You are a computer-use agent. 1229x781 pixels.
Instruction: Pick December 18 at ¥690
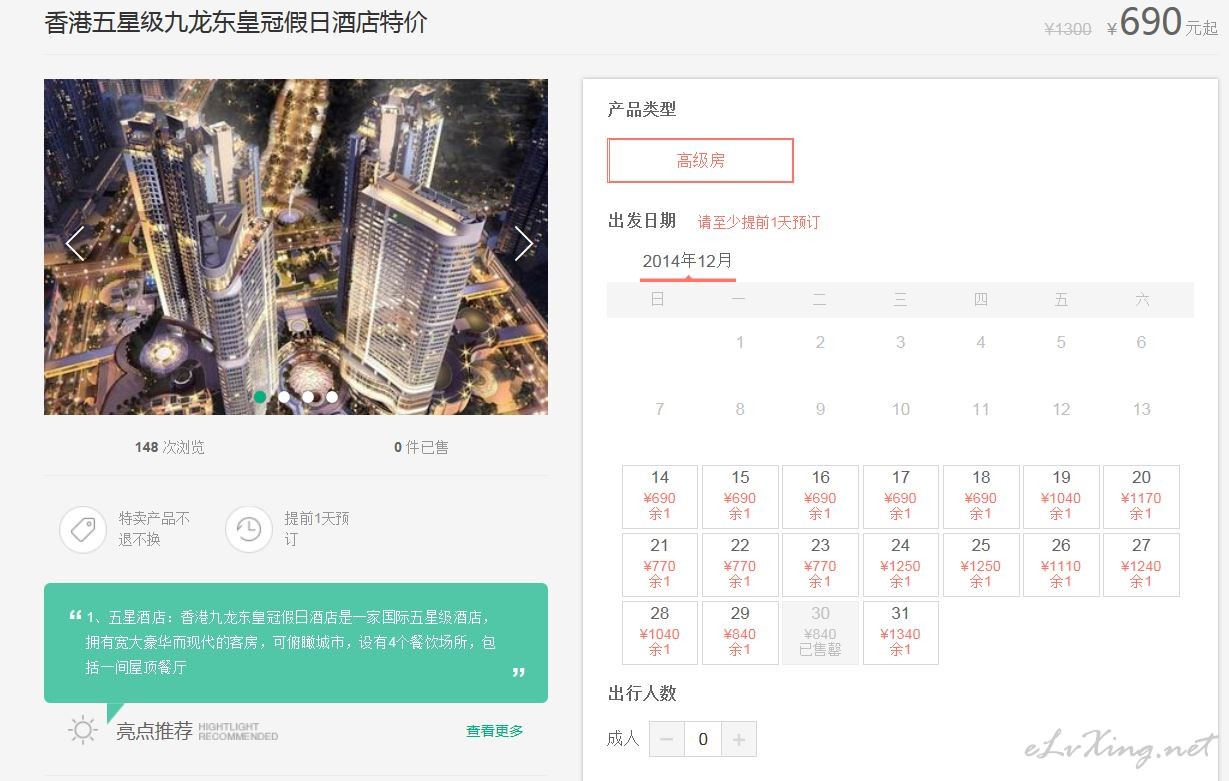coord(981,496)
